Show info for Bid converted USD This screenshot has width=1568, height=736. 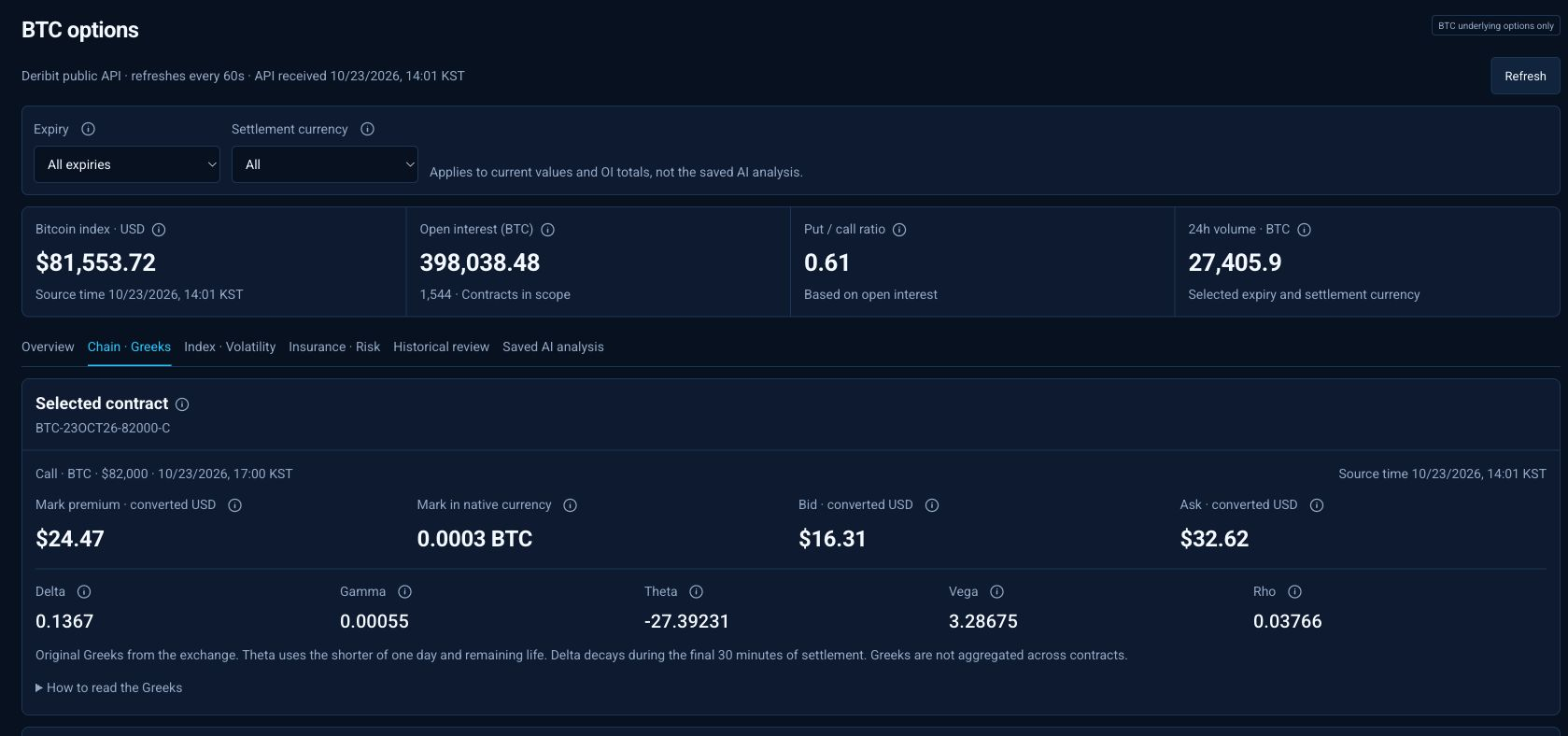[932, 505]
